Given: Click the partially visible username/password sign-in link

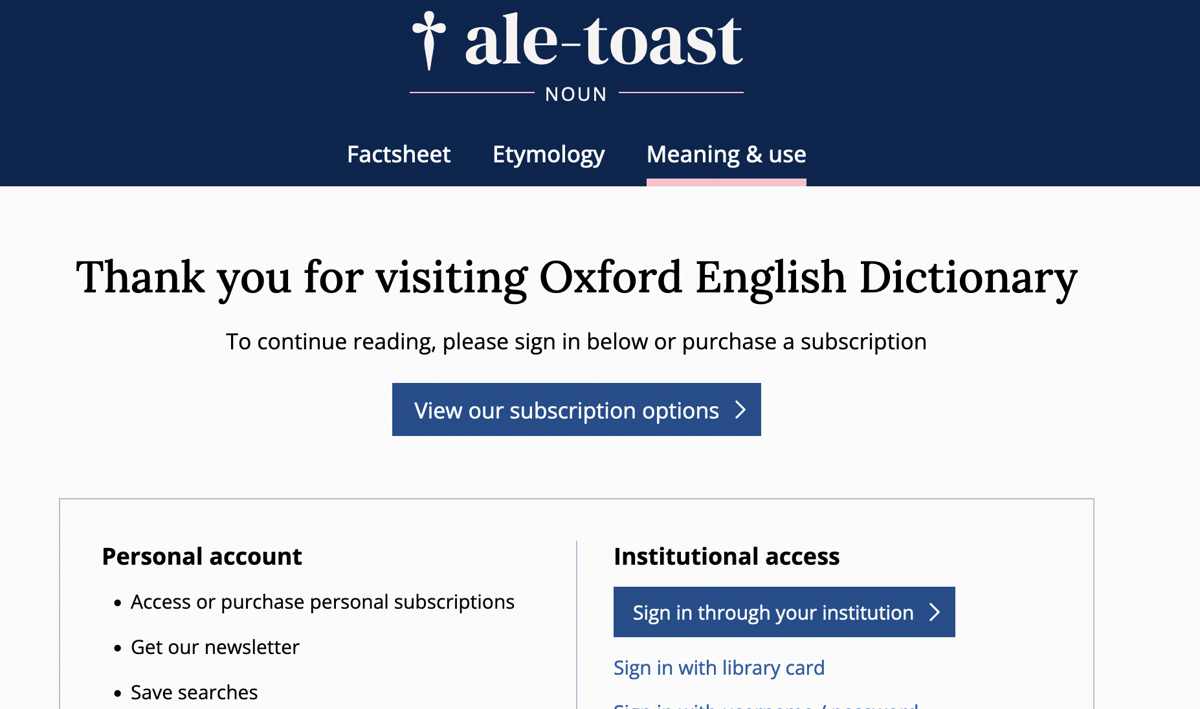Looking at the screenshot, I should tap(765, 704).
